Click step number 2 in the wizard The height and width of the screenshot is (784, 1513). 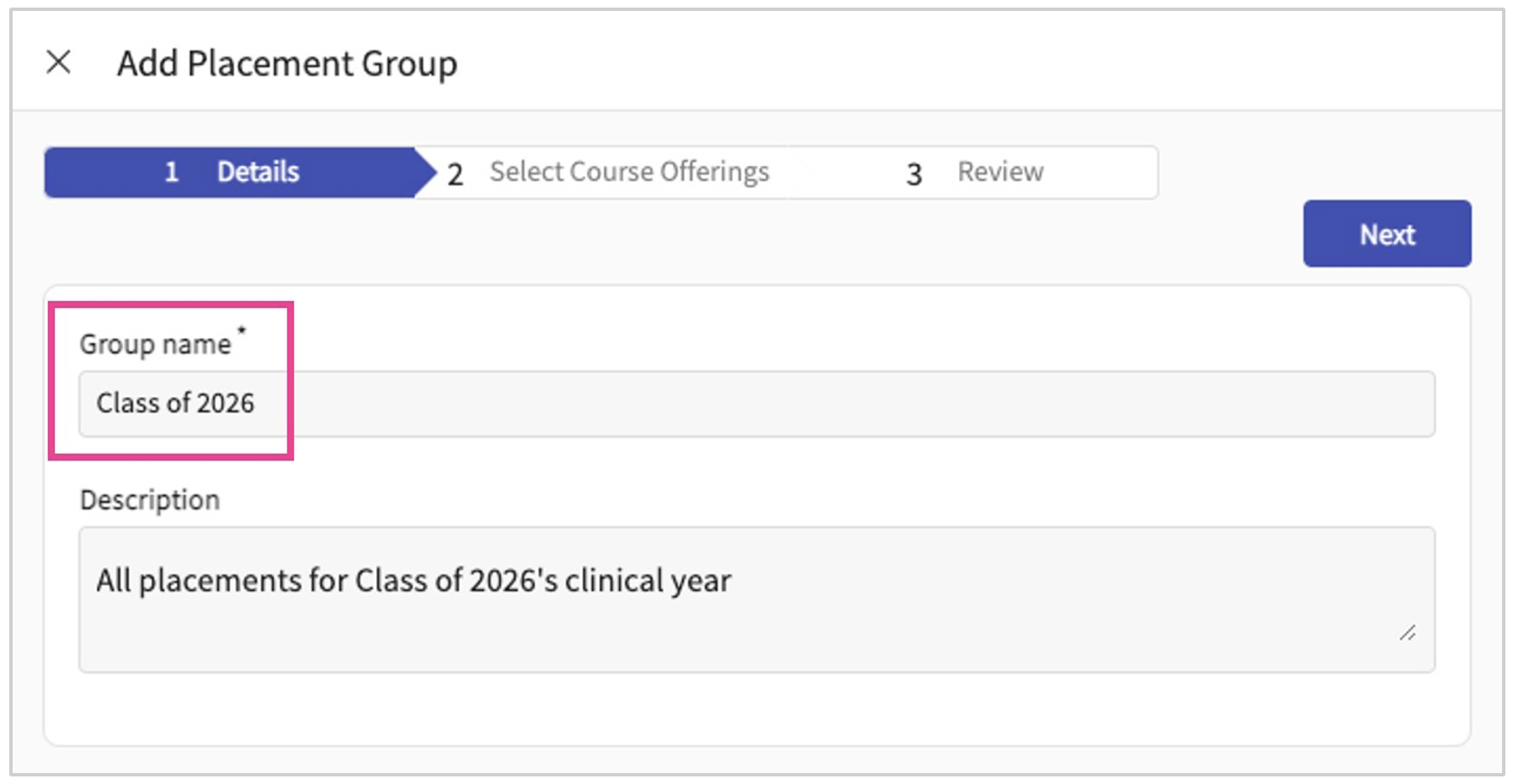click(455, 175)
